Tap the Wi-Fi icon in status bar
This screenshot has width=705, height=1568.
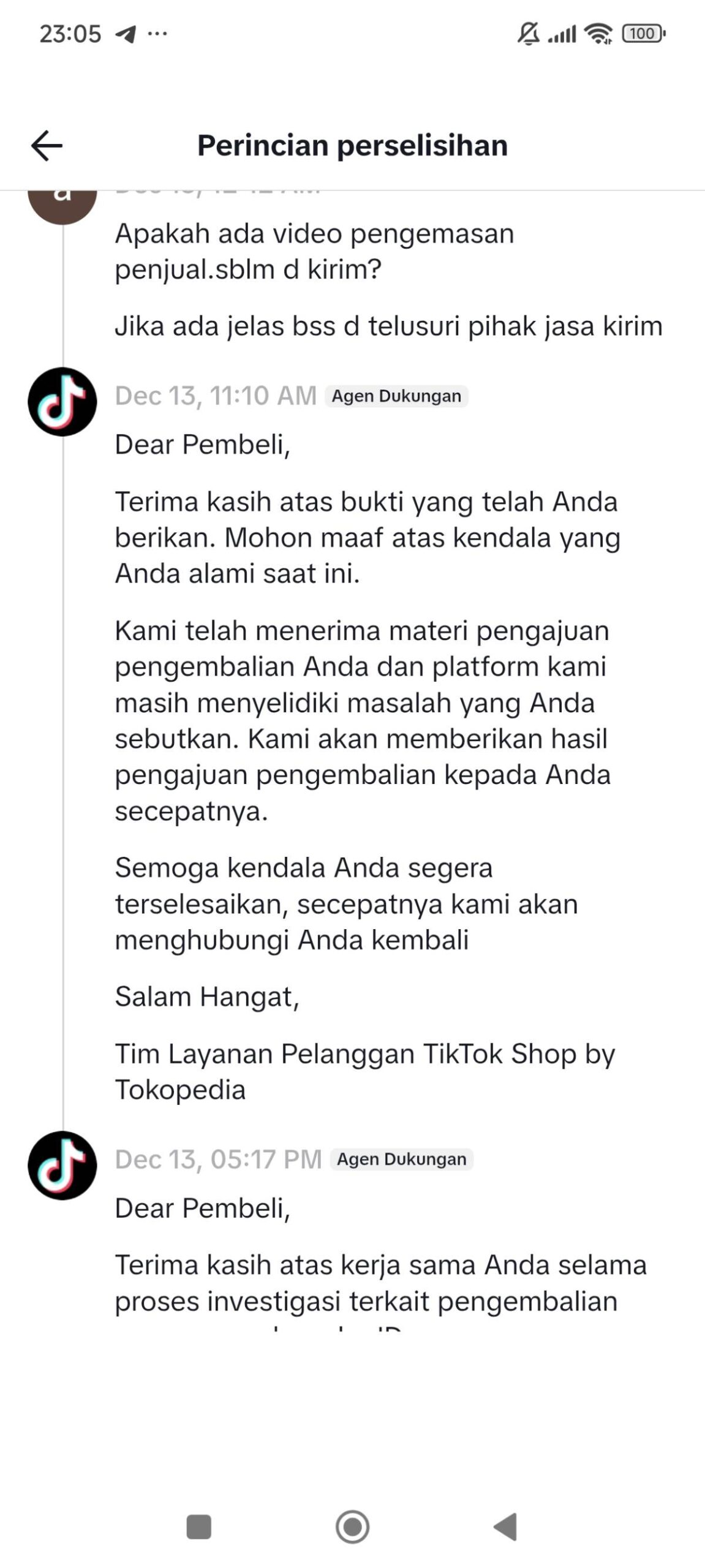[x=598, y=34]
